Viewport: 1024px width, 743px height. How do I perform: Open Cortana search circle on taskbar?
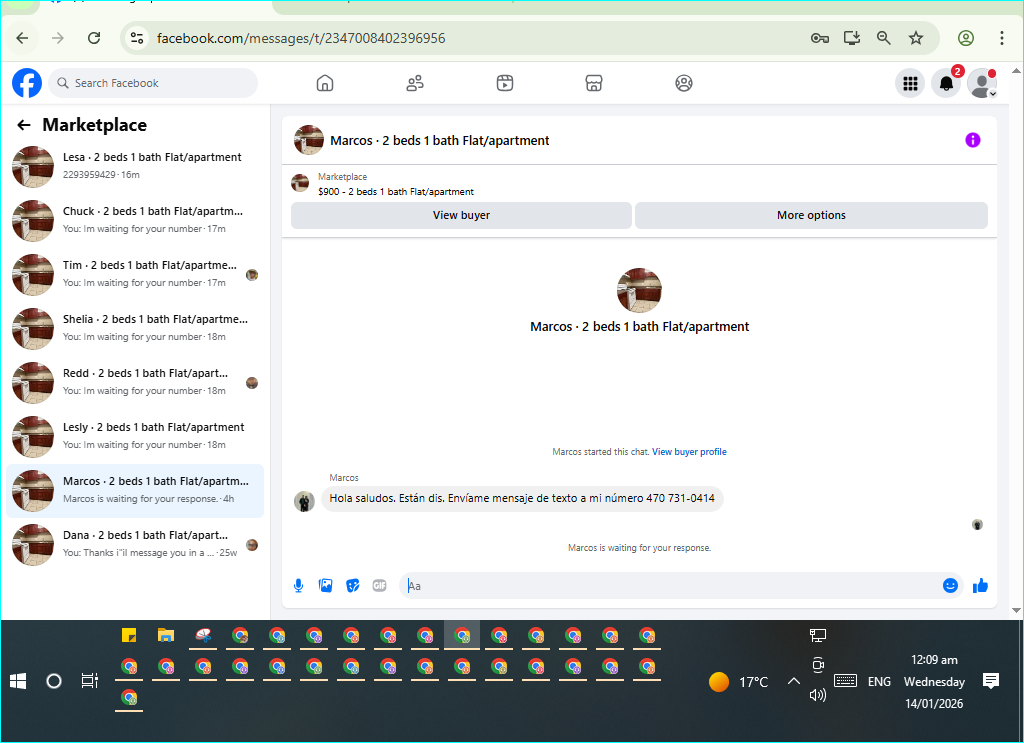tap(54, 682)
